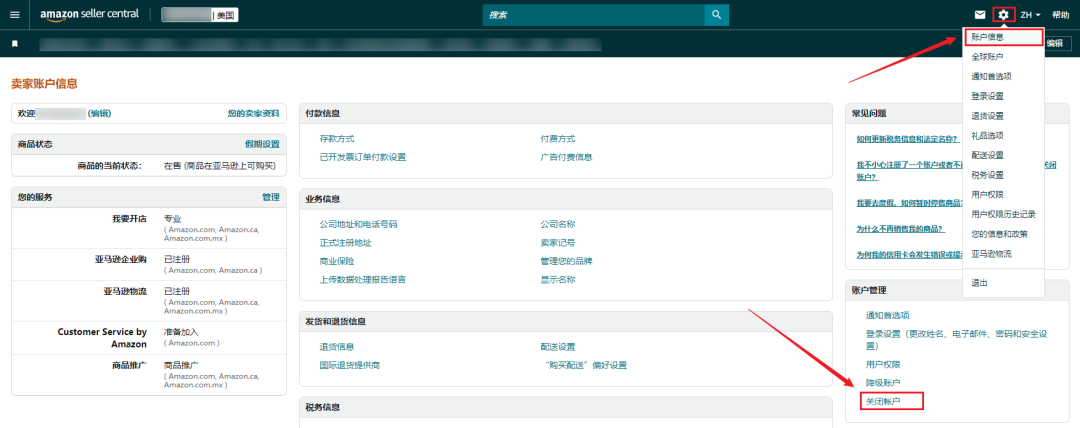Open "购买配送"偏好设置 link
Screen dimensions: 1080x428
[583, 365]
